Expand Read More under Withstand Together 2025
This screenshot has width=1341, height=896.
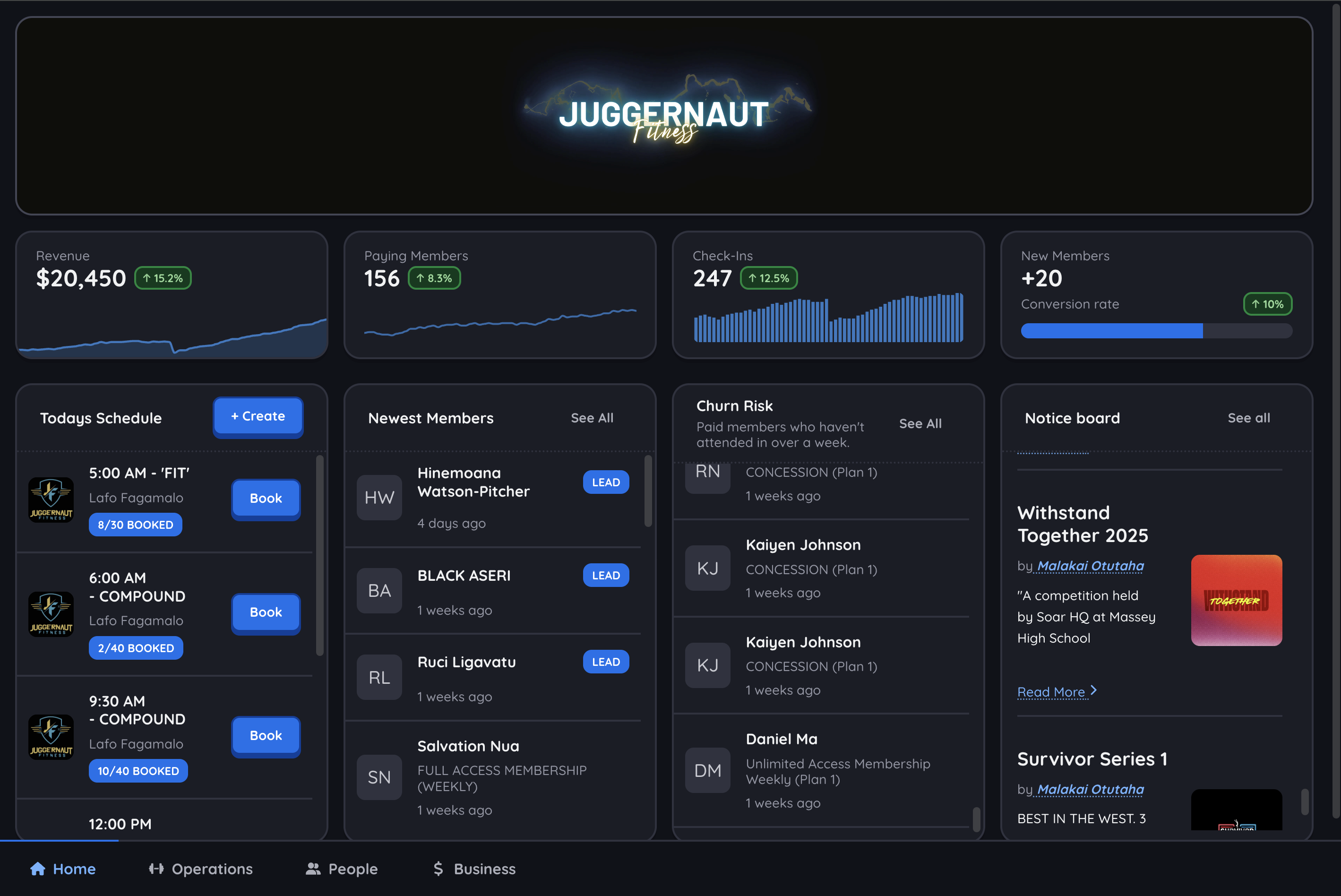(x=1052, y=692)
